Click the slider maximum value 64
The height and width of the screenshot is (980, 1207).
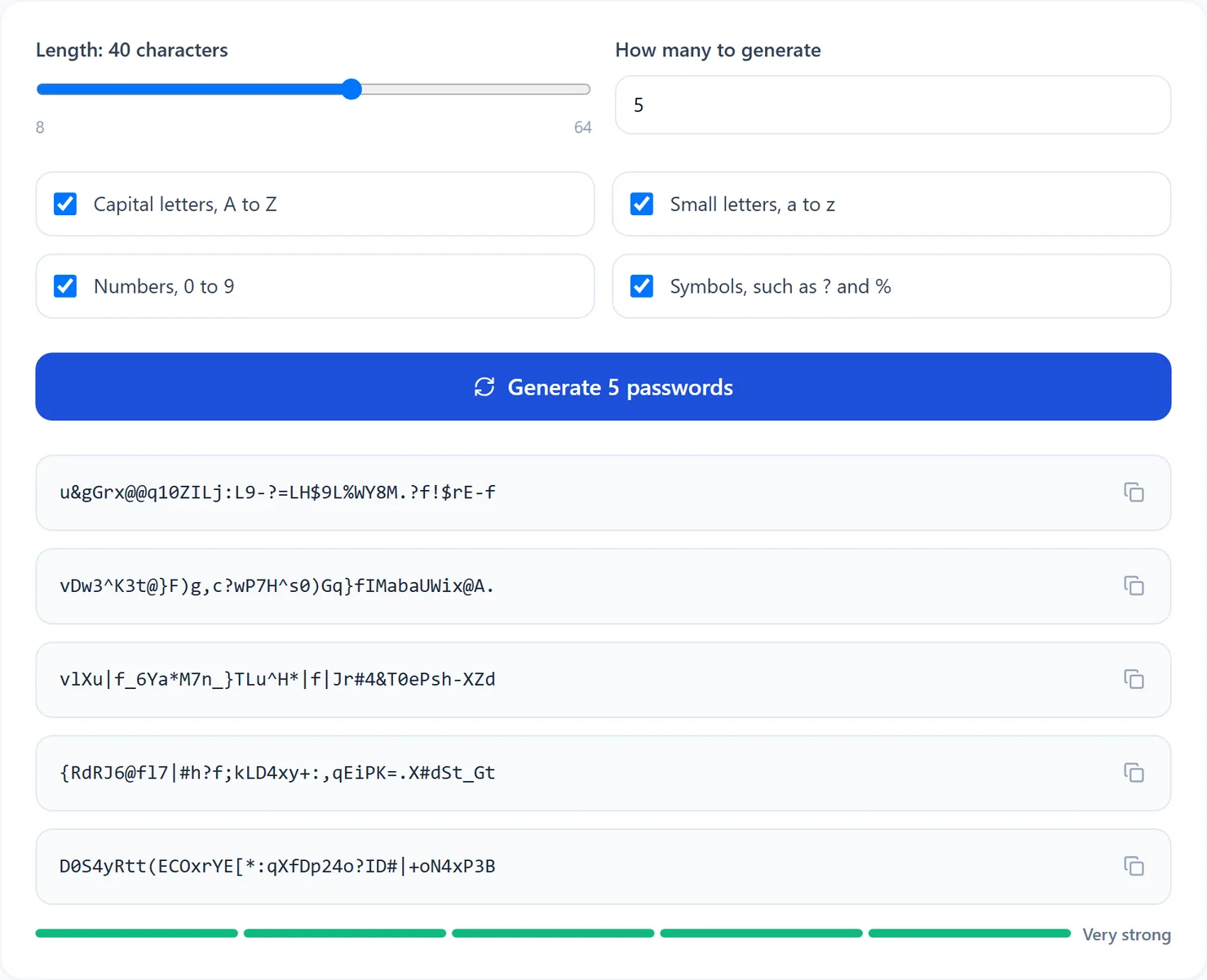coord(582,127)
